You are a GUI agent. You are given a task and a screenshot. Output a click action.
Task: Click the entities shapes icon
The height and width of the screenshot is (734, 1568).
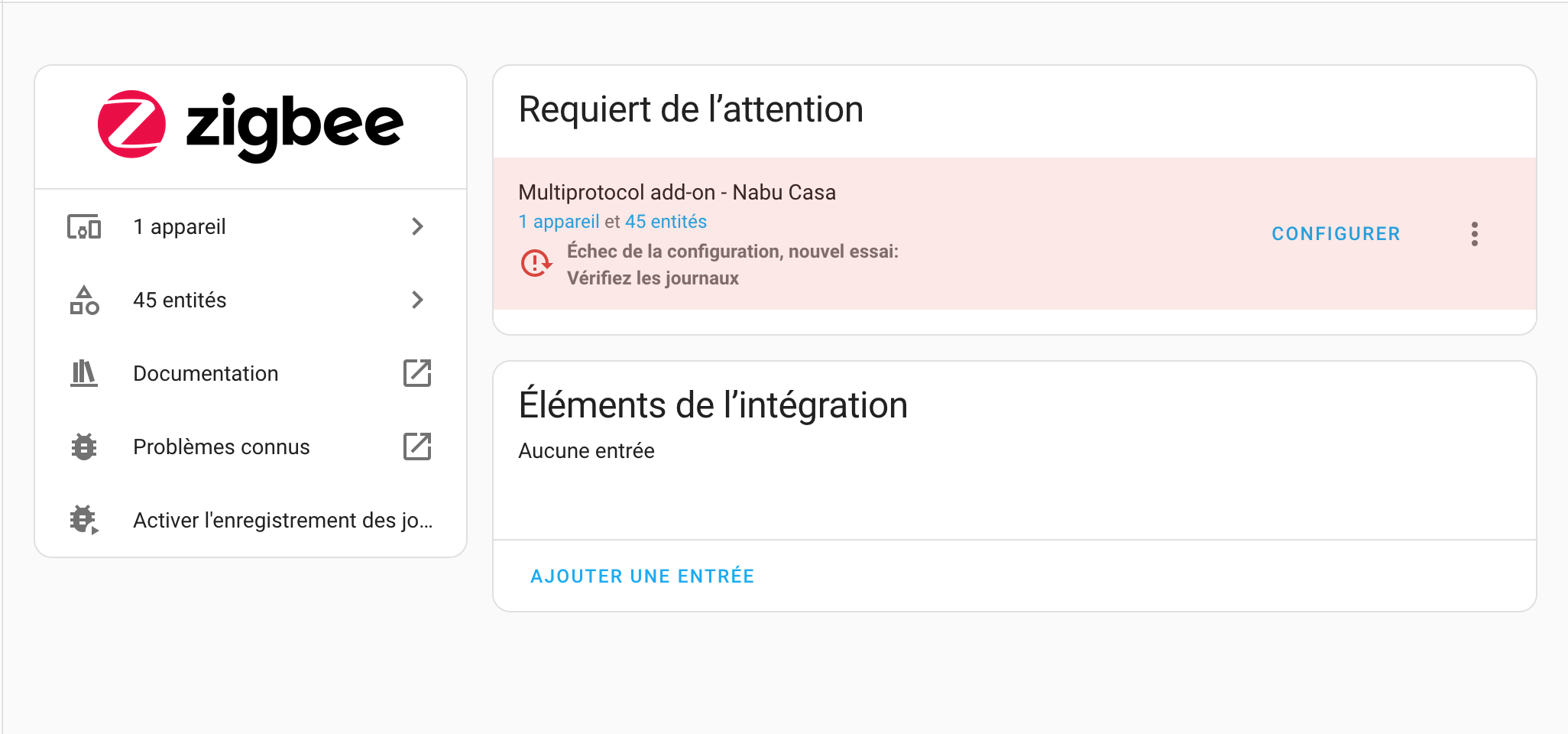[x=84, y=300]
